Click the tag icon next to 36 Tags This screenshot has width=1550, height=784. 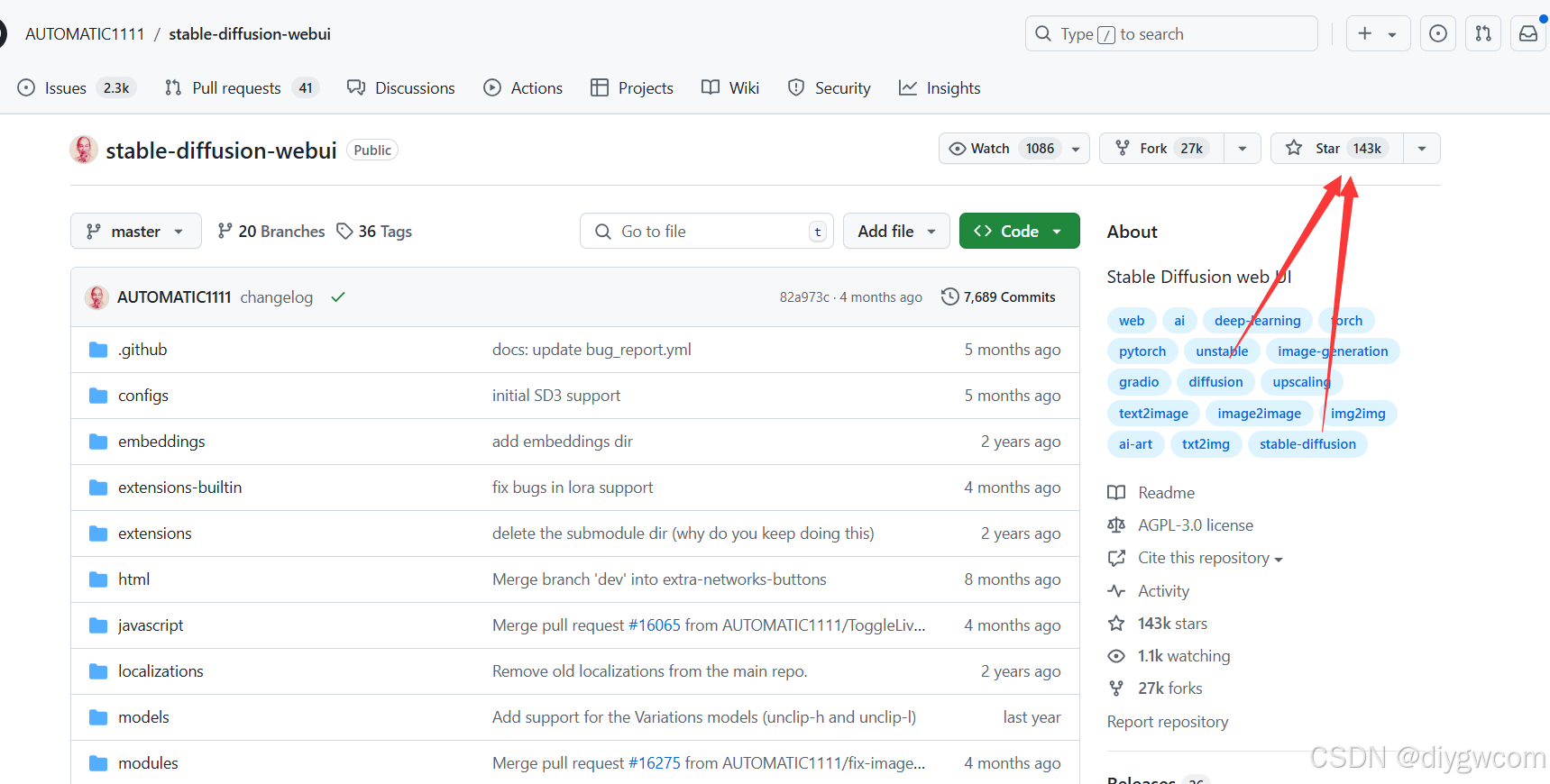click(x=344, y=232)
